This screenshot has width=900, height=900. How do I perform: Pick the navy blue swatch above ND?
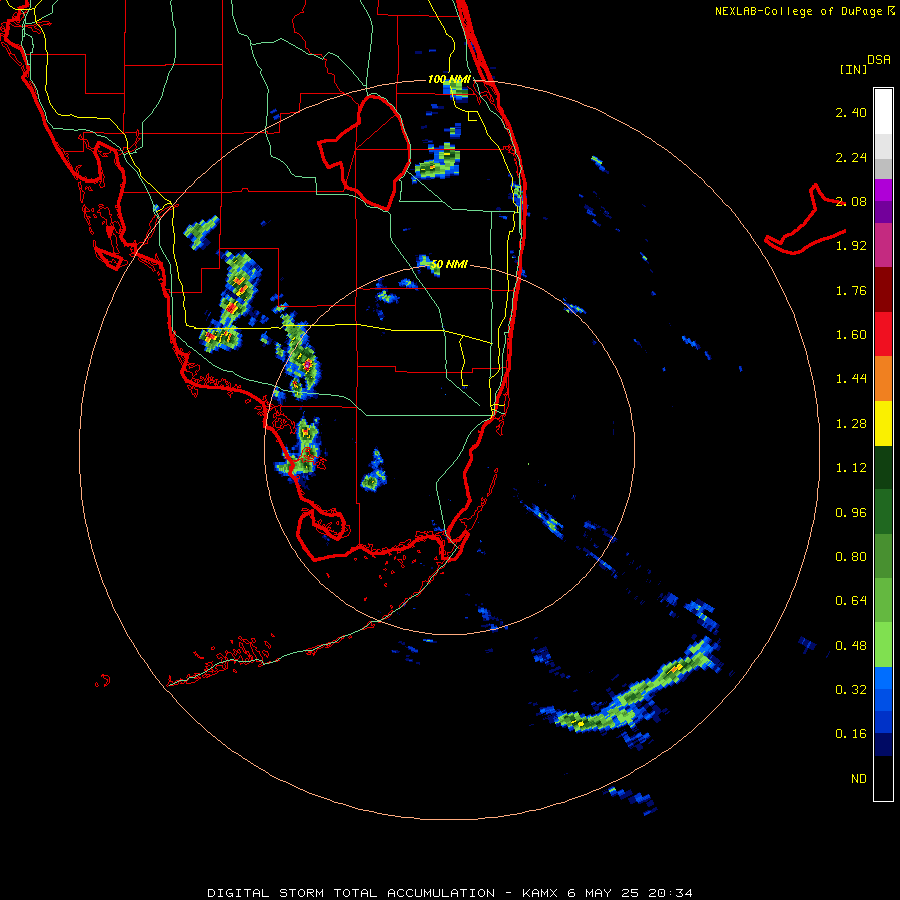(x=883, y=745)
